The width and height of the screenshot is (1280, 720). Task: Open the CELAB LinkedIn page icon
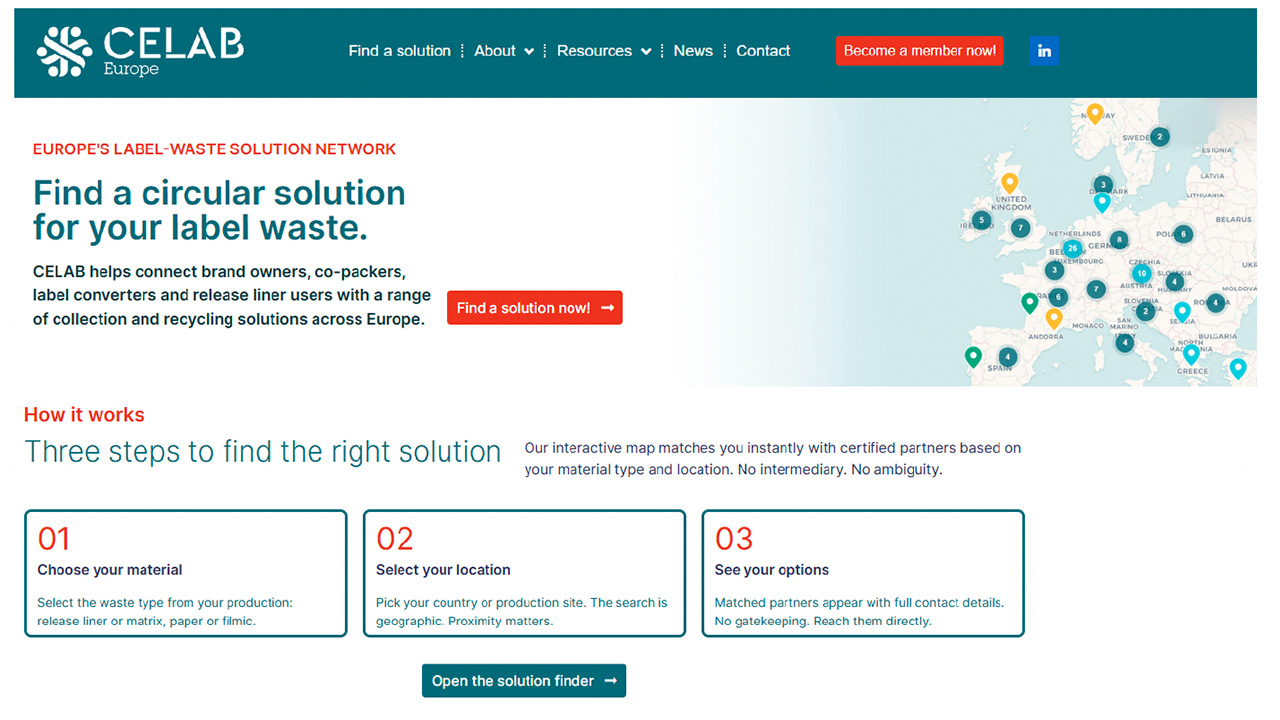1044,51
